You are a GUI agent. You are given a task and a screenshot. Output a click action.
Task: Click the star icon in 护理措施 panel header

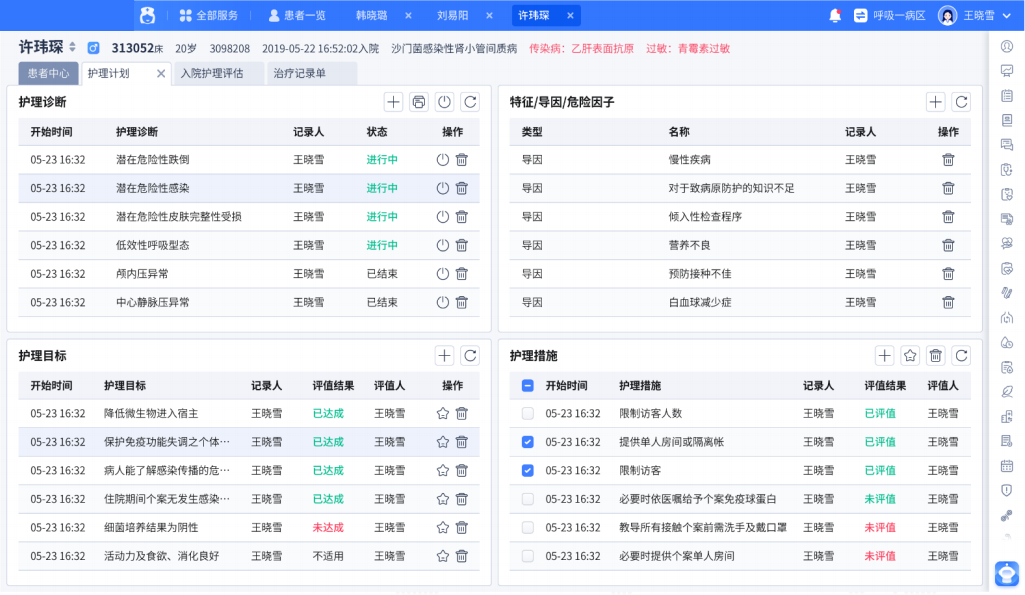pos(909,355)
